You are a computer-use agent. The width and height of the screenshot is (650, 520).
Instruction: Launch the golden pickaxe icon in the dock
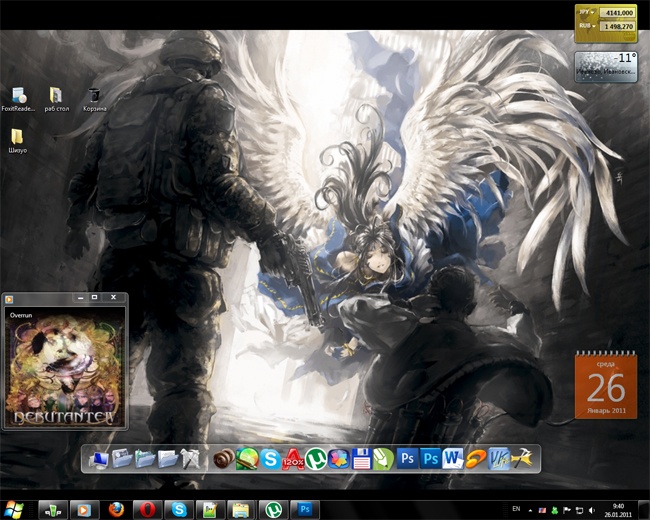(x=521, y=459)
